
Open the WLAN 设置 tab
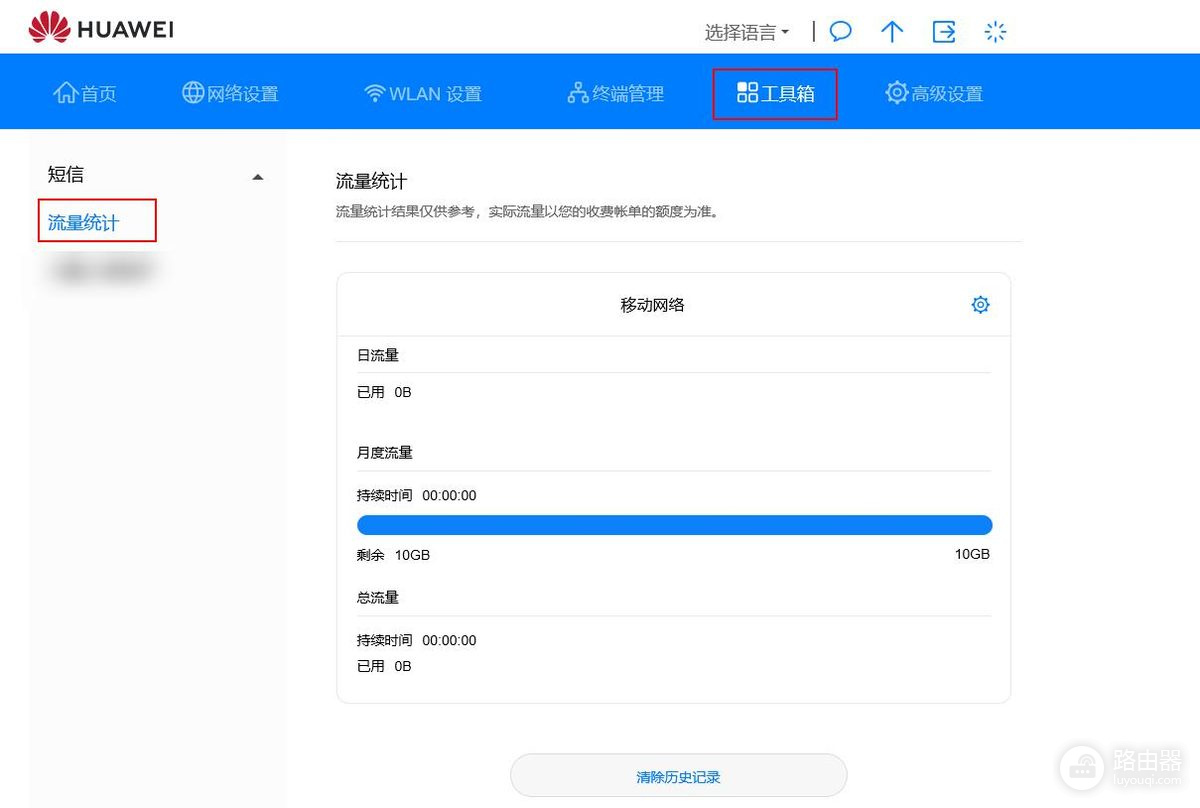coord(422,93)
